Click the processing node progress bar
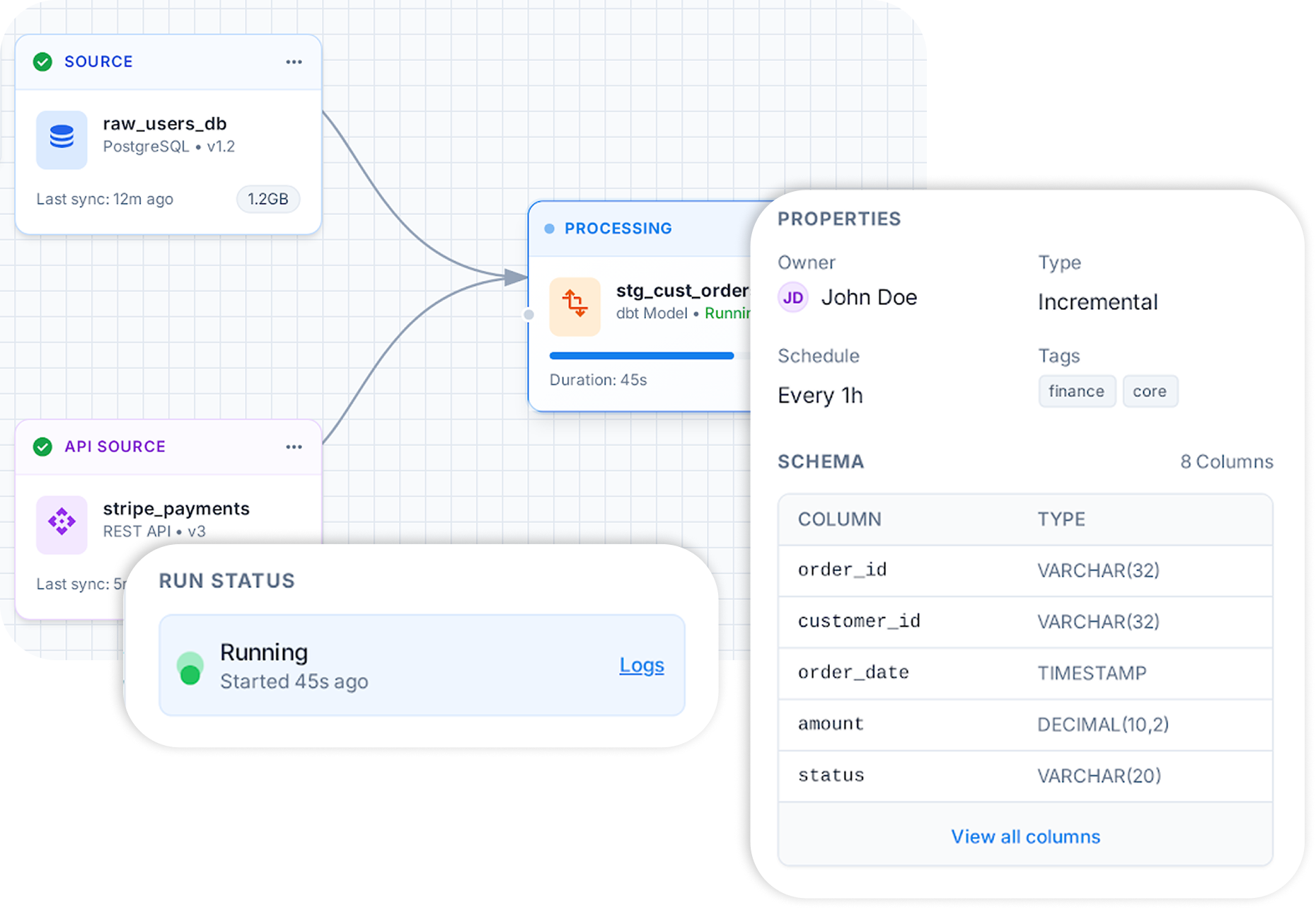 (641, 356)
